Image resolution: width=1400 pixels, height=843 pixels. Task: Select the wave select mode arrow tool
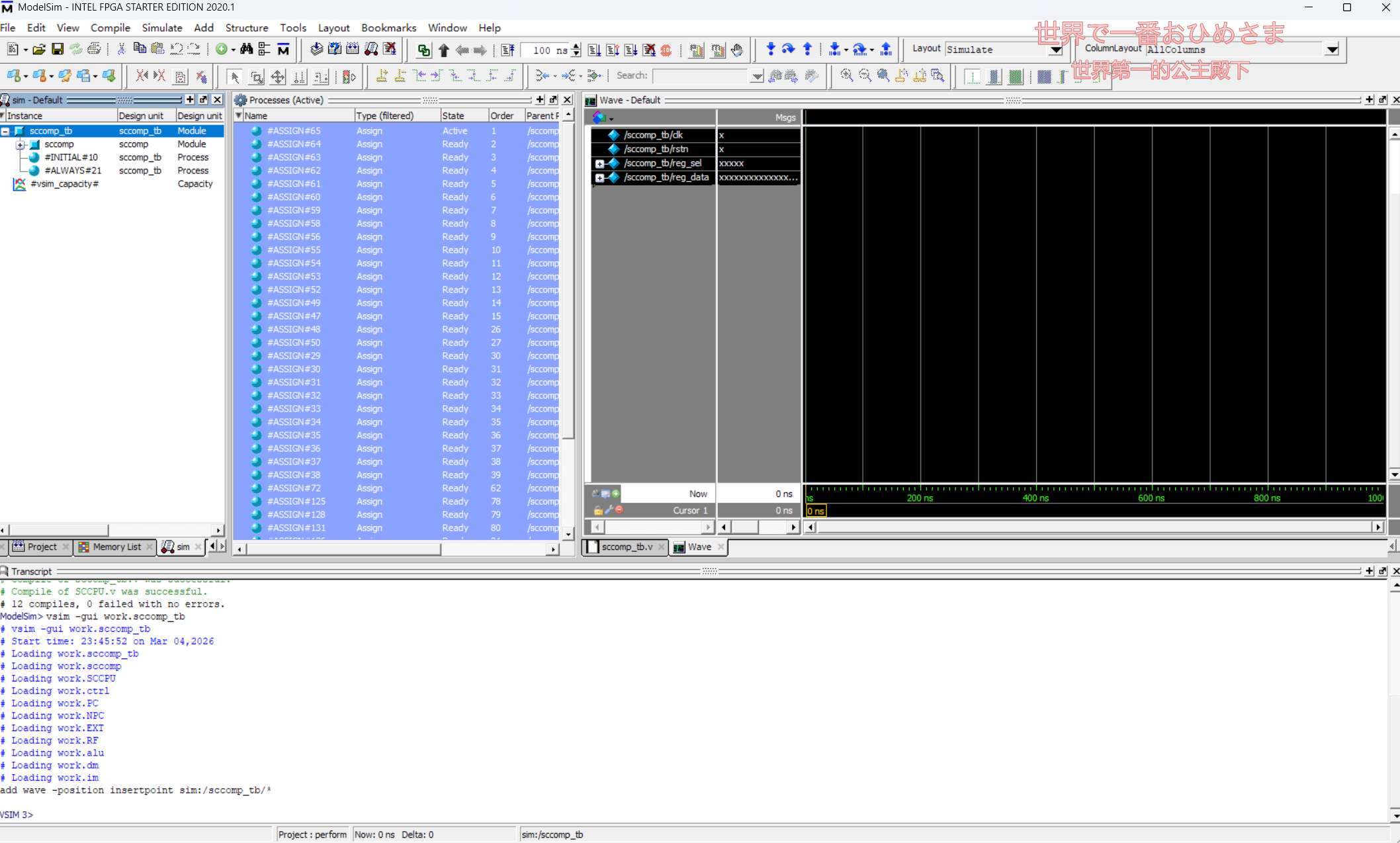pyautogui.click(x=234, y=77)
